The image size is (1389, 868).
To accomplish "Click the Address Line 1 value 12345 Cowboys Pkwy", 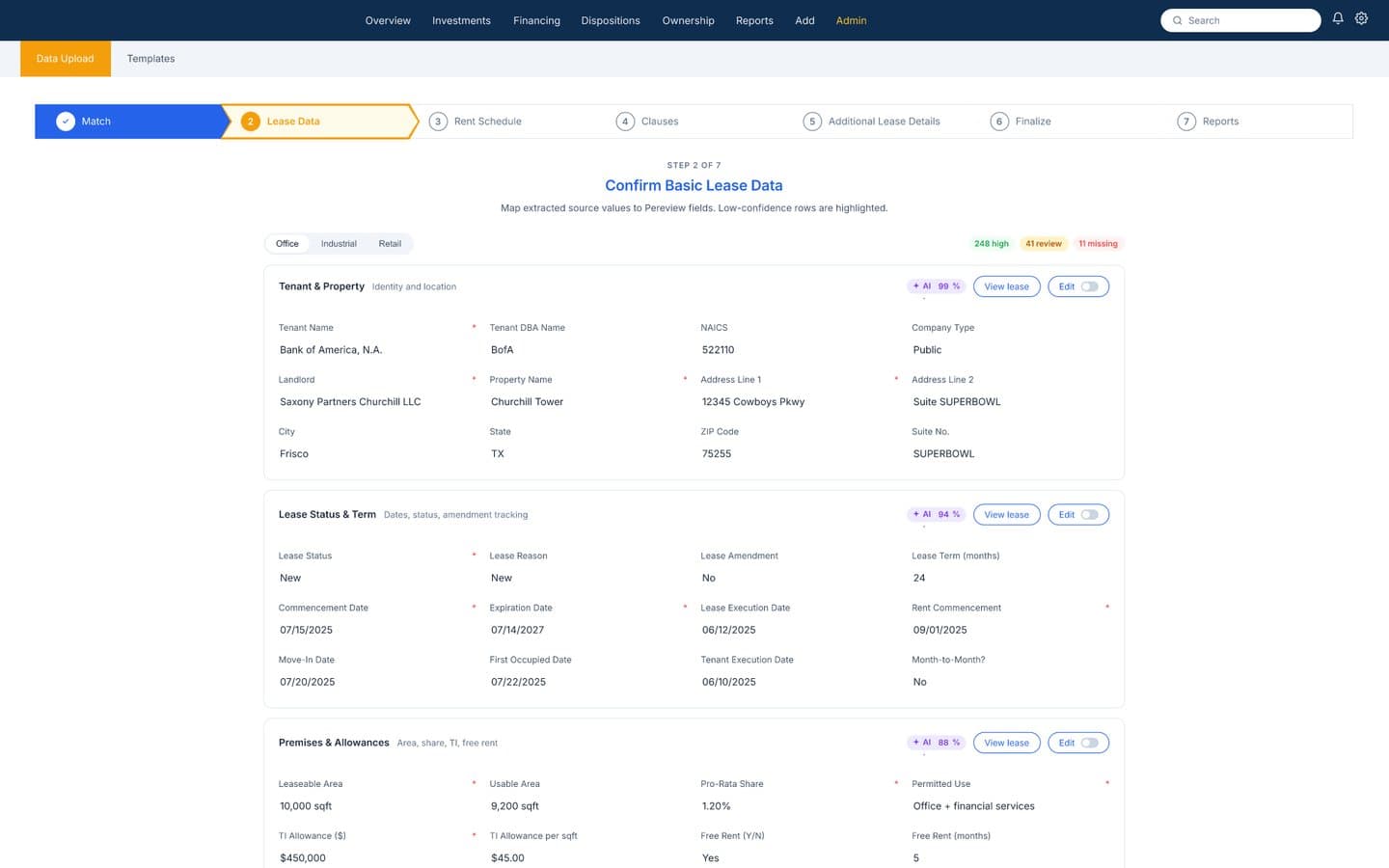I will (753, 402).
